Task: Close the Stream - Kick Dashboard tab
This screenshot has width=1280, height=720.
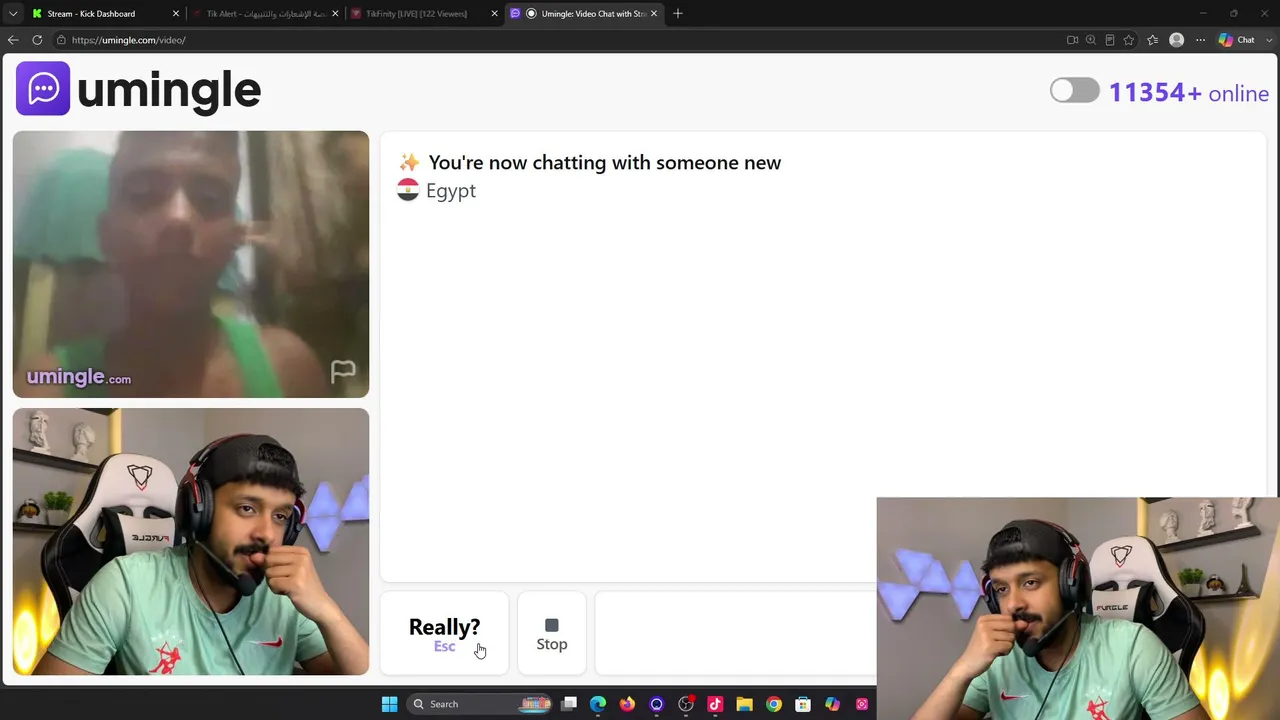Action: click(176, 14)
